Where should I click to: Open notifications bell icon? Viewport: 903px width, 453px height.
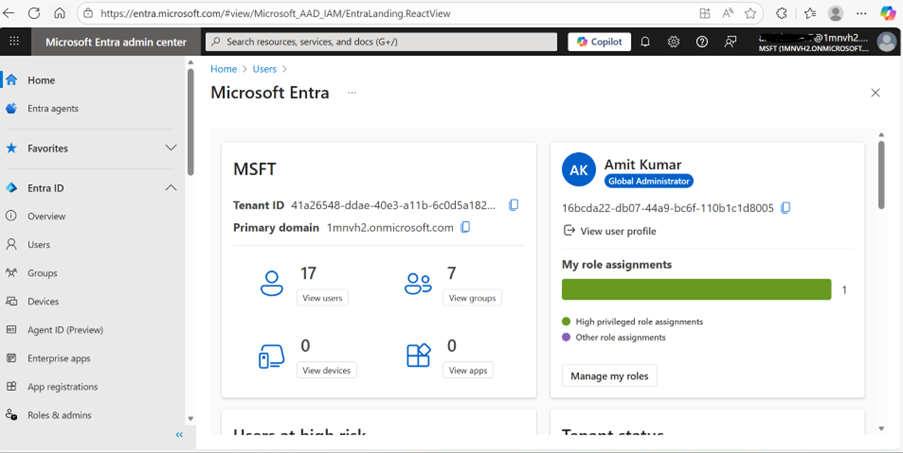pos(646,41)
